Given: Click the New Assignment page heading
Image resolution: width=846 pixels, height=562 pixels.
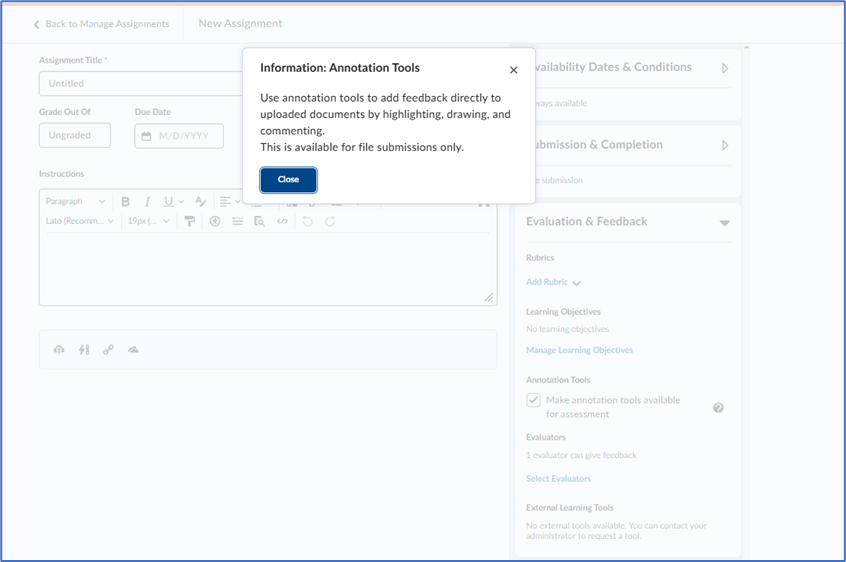Looking at the screenshot, I should pyautogui.click(x=240, y=24).
